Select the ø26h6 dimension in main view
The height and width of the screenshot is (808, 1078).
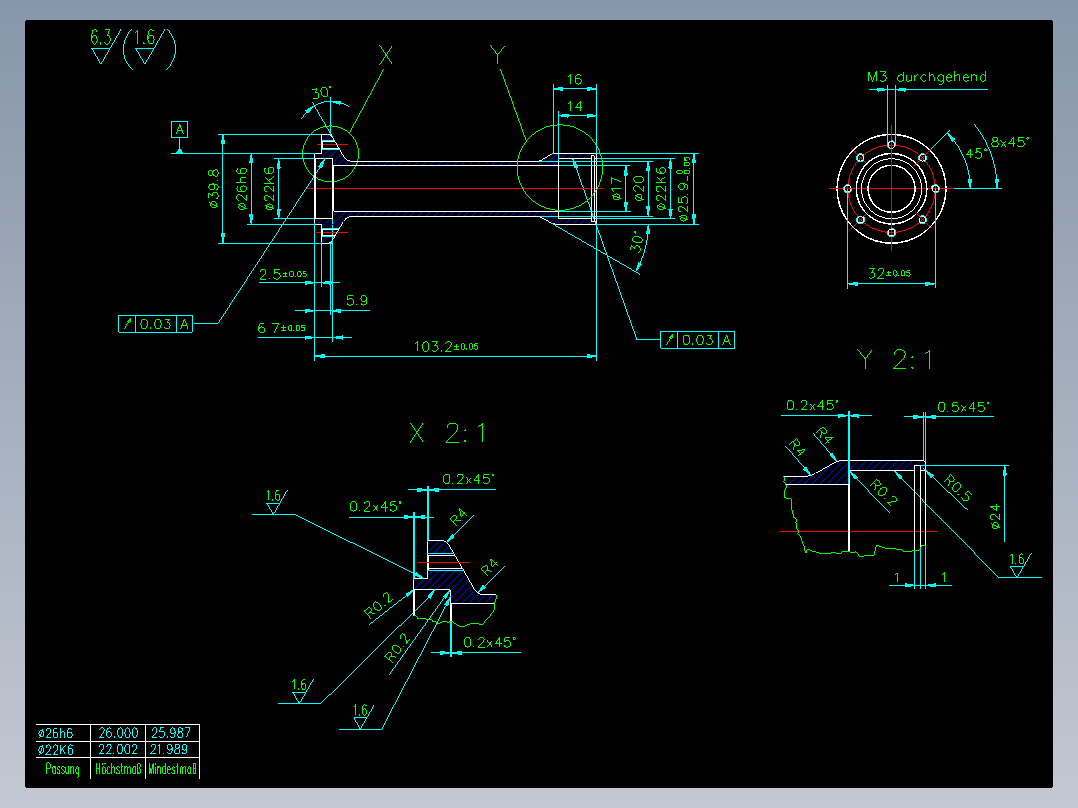pyautogui.click(x=241, y=188)
